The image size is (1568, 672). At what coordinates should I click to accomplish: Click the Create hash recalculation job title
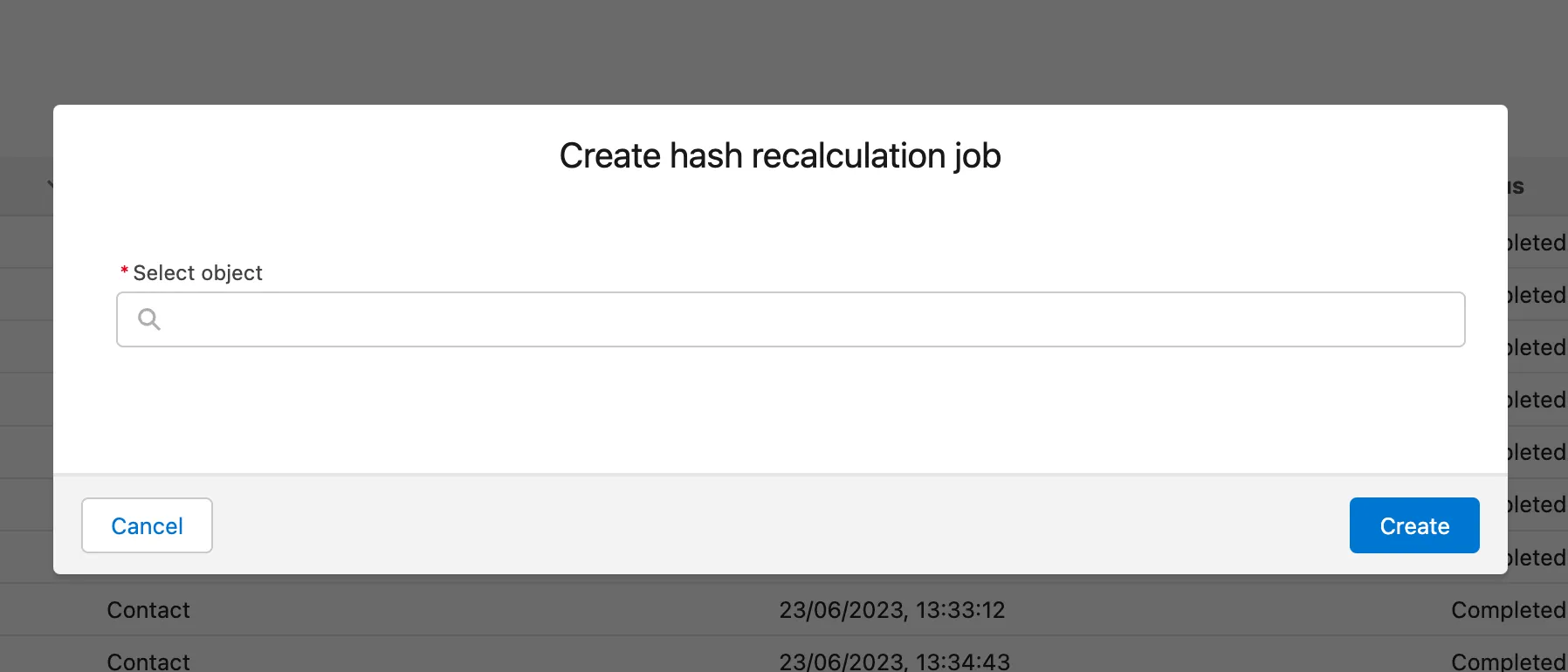pos(780,156)
